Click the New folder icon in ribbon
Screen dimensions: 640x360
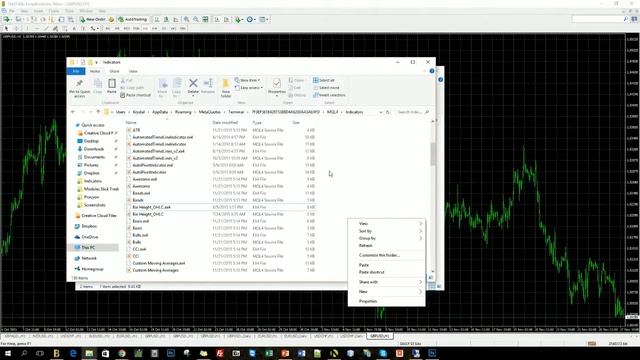pyautogui.click(x=226, y=88)
